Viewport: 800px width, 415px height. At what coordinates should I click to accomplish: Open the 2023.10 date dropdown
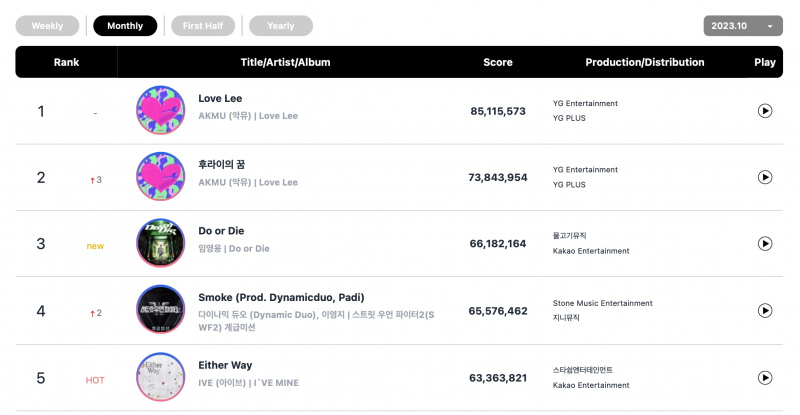[743, 26]
